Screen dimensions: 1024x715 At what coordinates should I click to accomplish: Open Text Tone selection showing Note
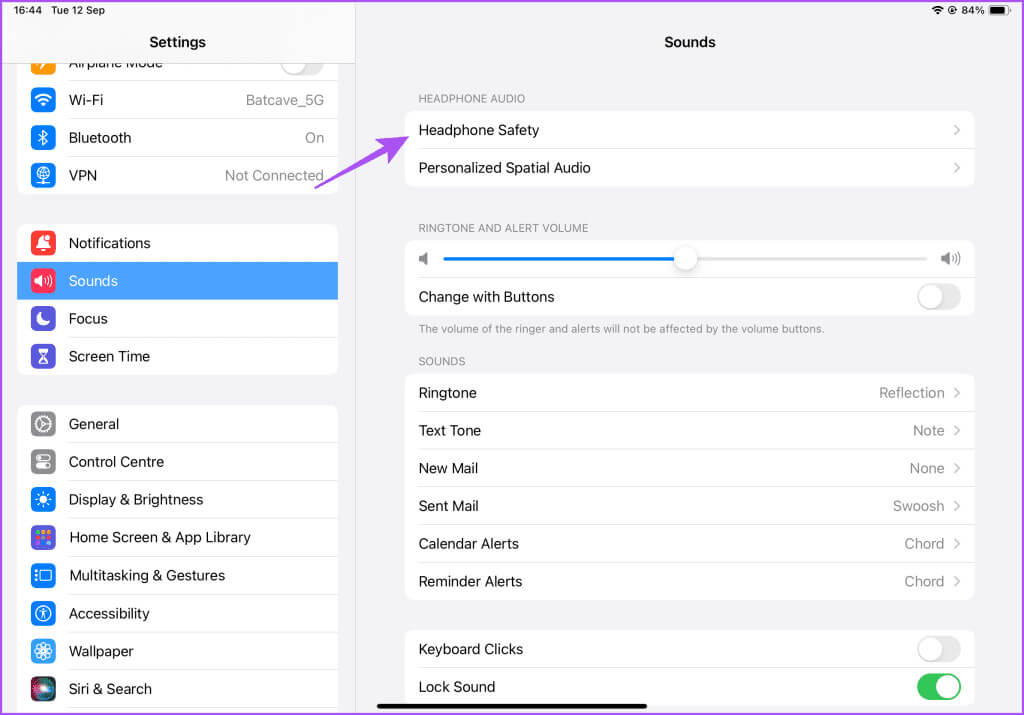click(689, 431)
